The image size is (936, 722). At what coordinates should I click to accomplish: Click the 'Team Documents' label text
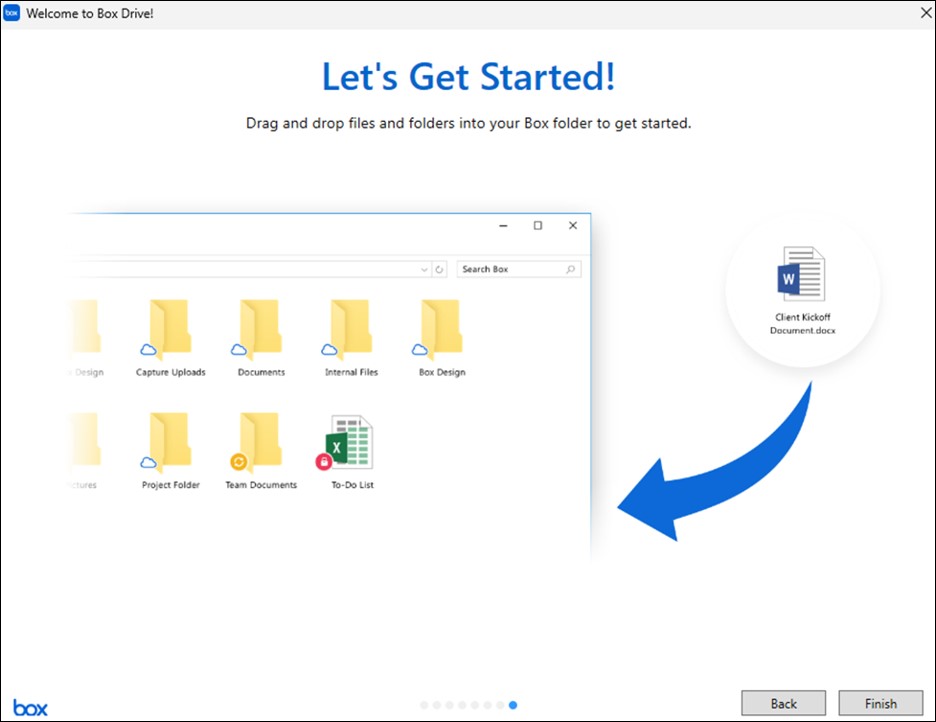point(261,485)
